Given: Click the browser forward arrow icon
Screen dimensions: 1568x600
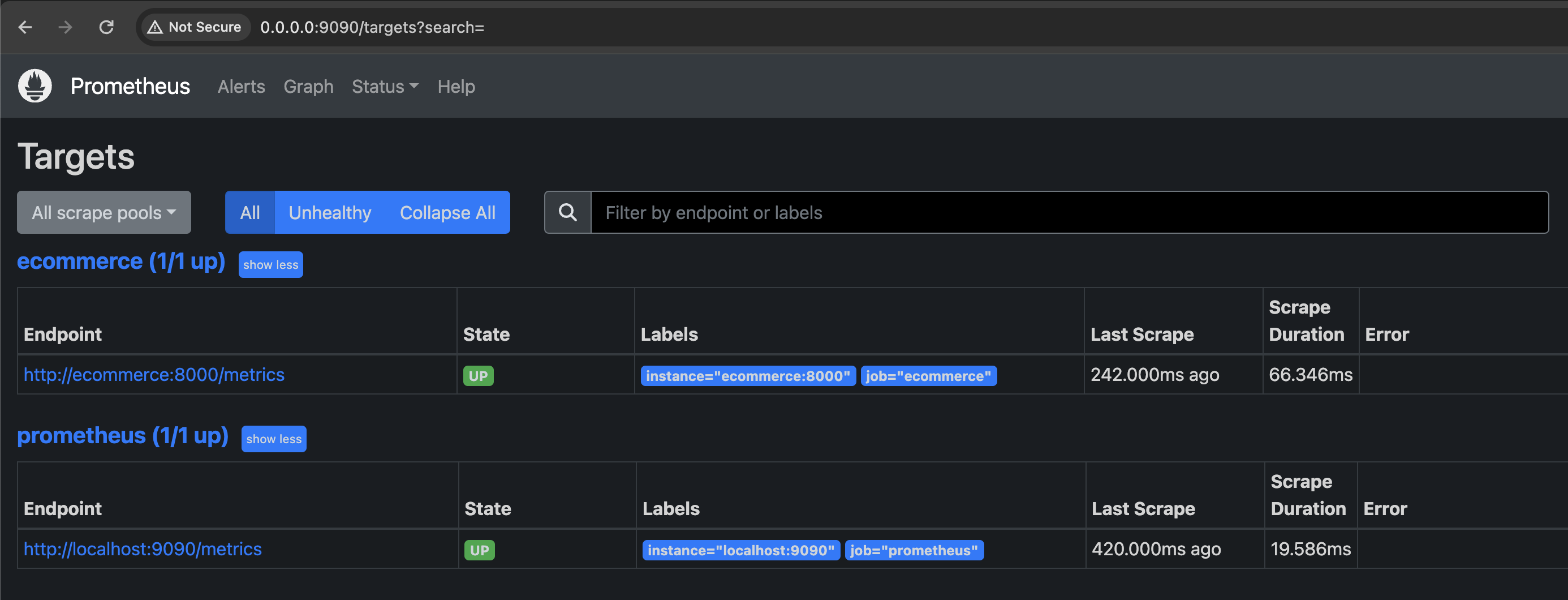Looking at the screenshot, I should pyautogui.click(x=65, y=27).
